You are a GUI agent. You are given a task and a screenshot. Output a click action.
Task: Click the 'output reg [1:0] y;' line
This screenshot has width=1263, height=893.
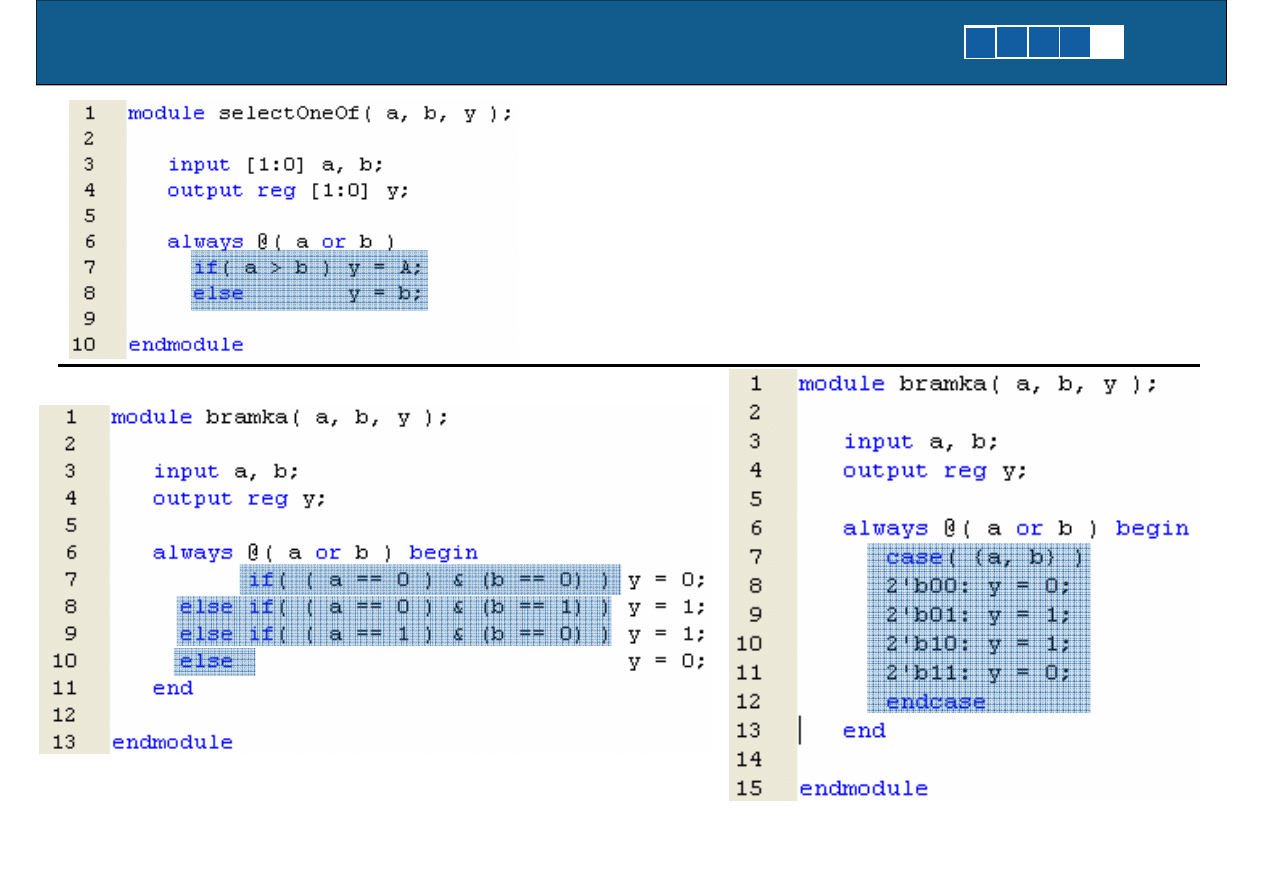coord(288,191)
